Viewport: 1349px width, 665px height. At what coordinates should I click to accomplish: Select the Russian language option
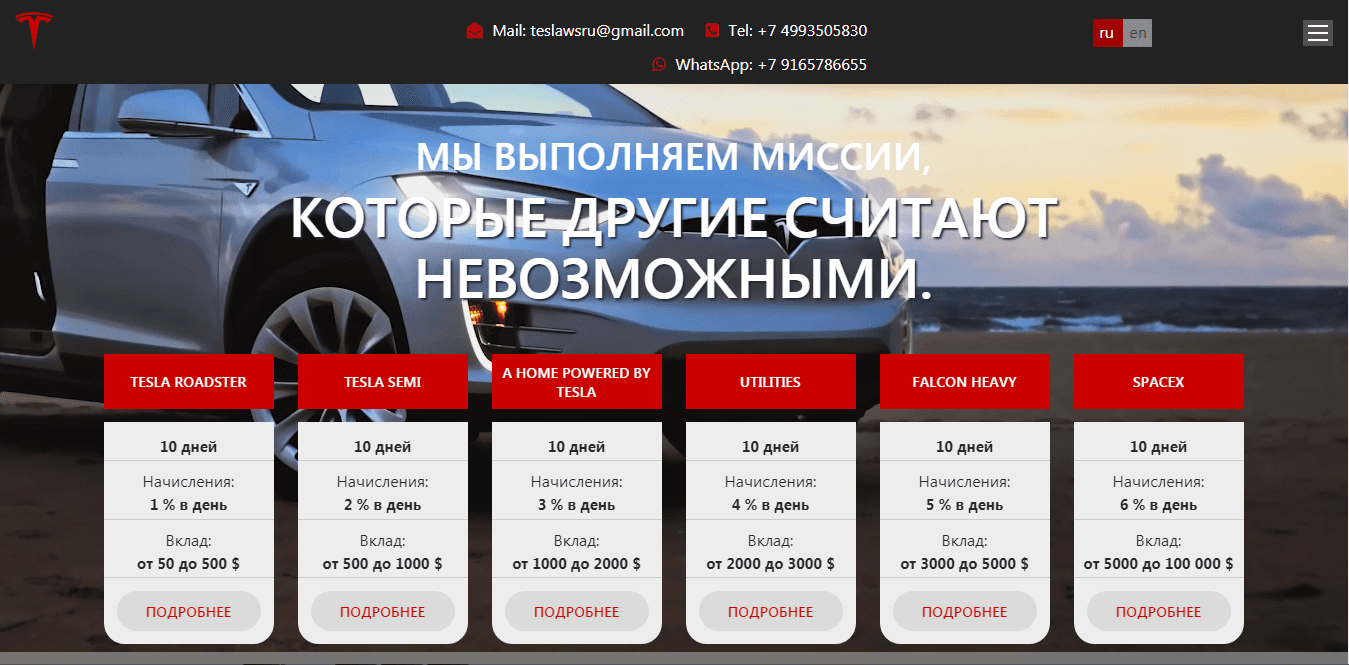point(1107,33)
